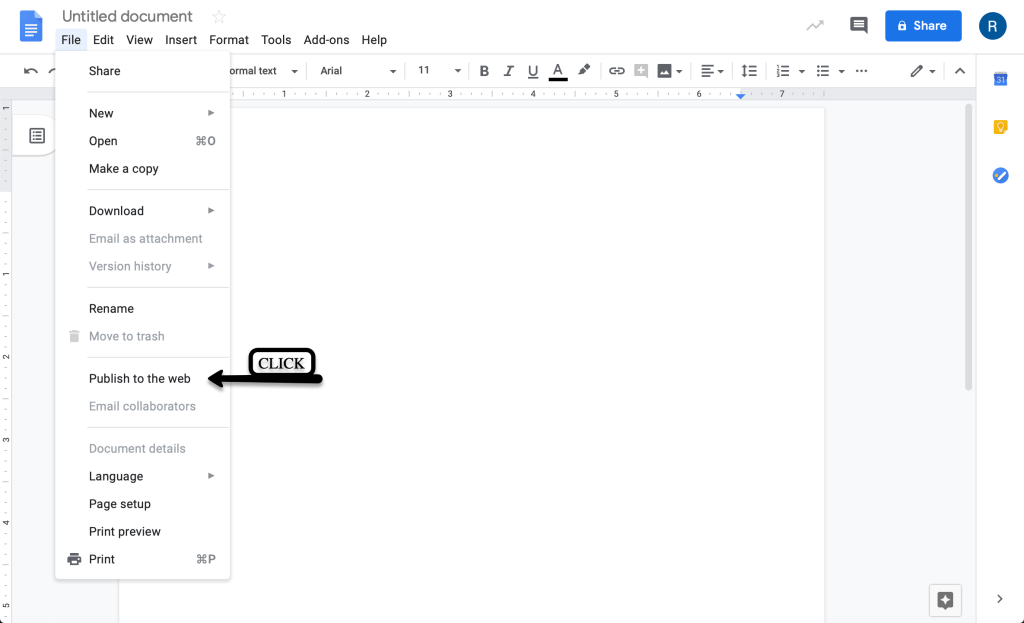Open the document outline icon
Viewport: 1024px width, 623px height.
point(37,136)
